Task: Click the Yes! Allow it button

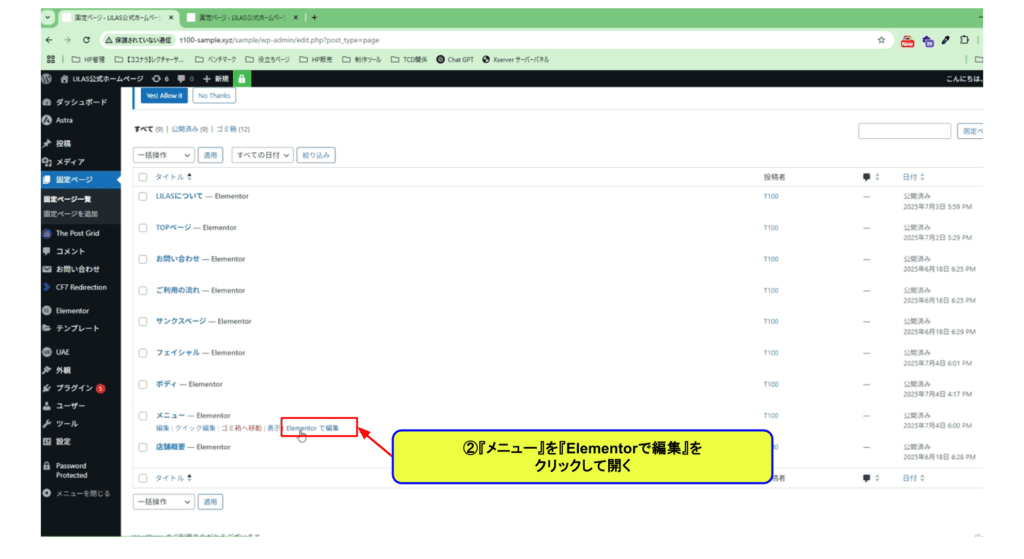Action: tap(165, 96)
